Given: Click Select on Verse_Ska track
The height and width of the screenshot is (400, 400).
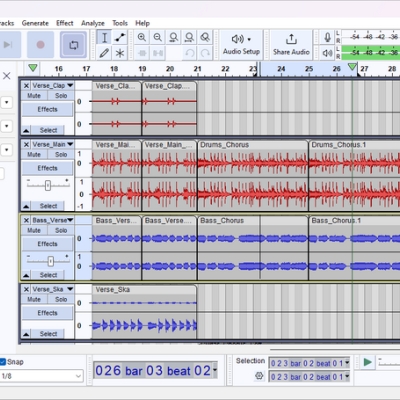Looking at the screenshot, I should coord(48,334).
